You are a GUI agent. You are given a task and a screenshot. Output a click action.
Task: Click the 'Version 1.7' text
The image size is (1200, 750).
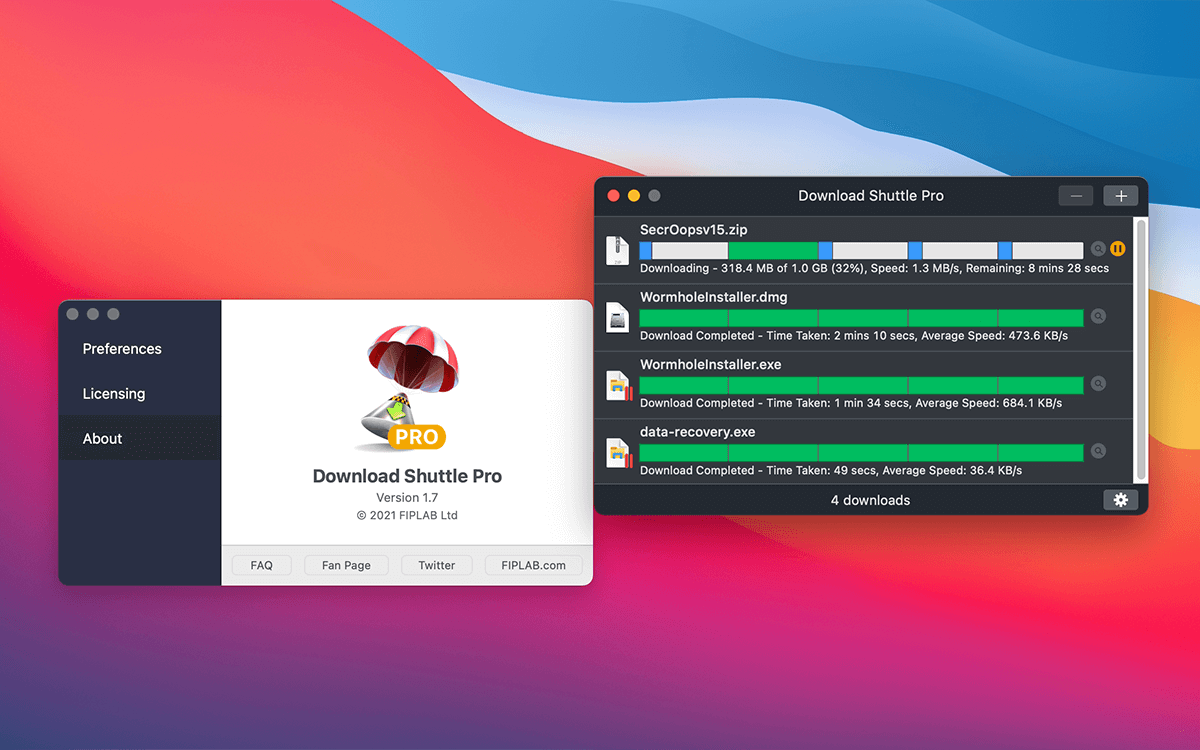click(407, 497)
